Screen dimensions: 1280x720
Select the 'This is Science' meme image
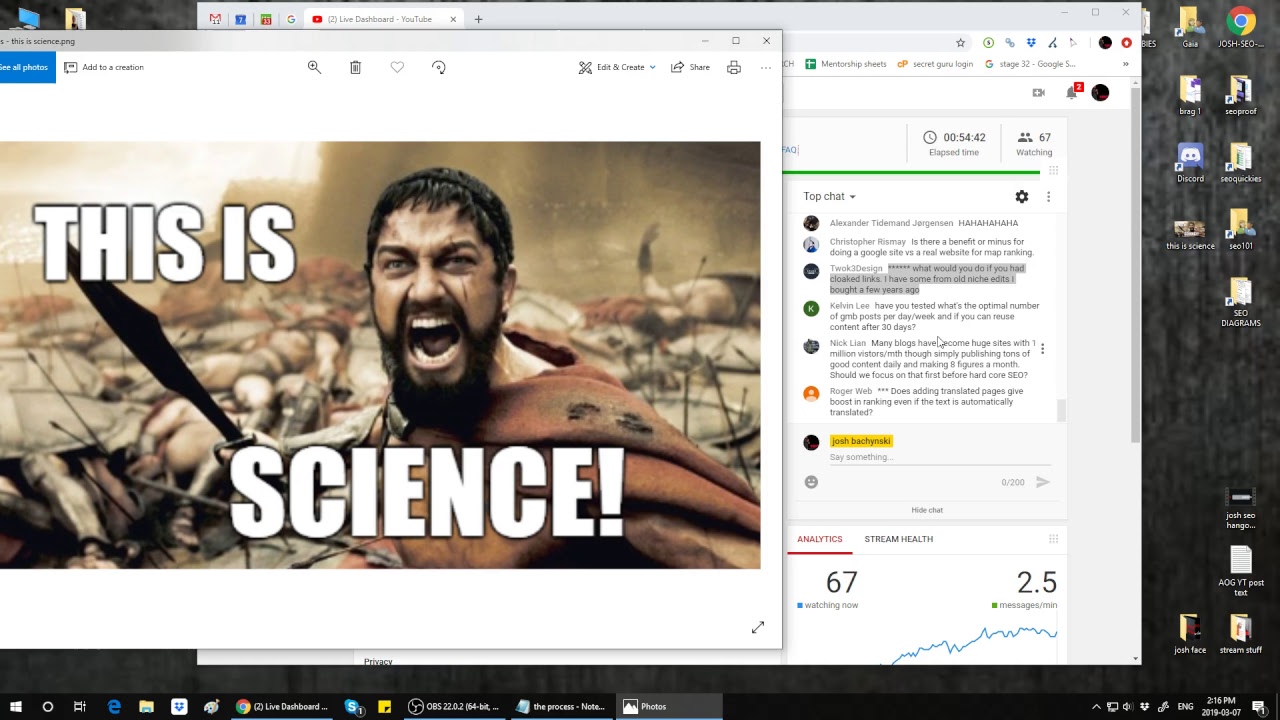coord(380,355)
